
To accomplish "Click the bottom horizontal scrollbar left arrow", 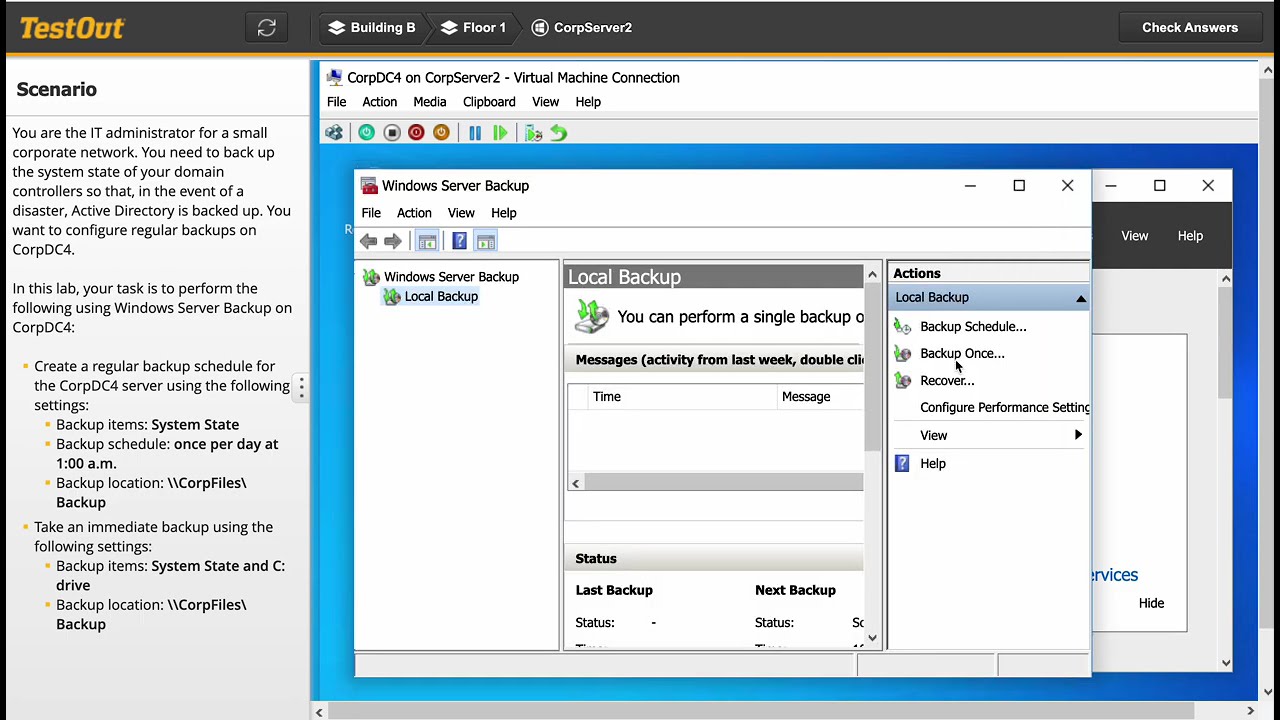I will click(319, 712).
